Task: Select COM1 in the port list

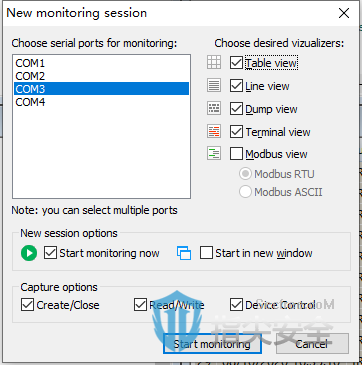Action: coord(101,63)
